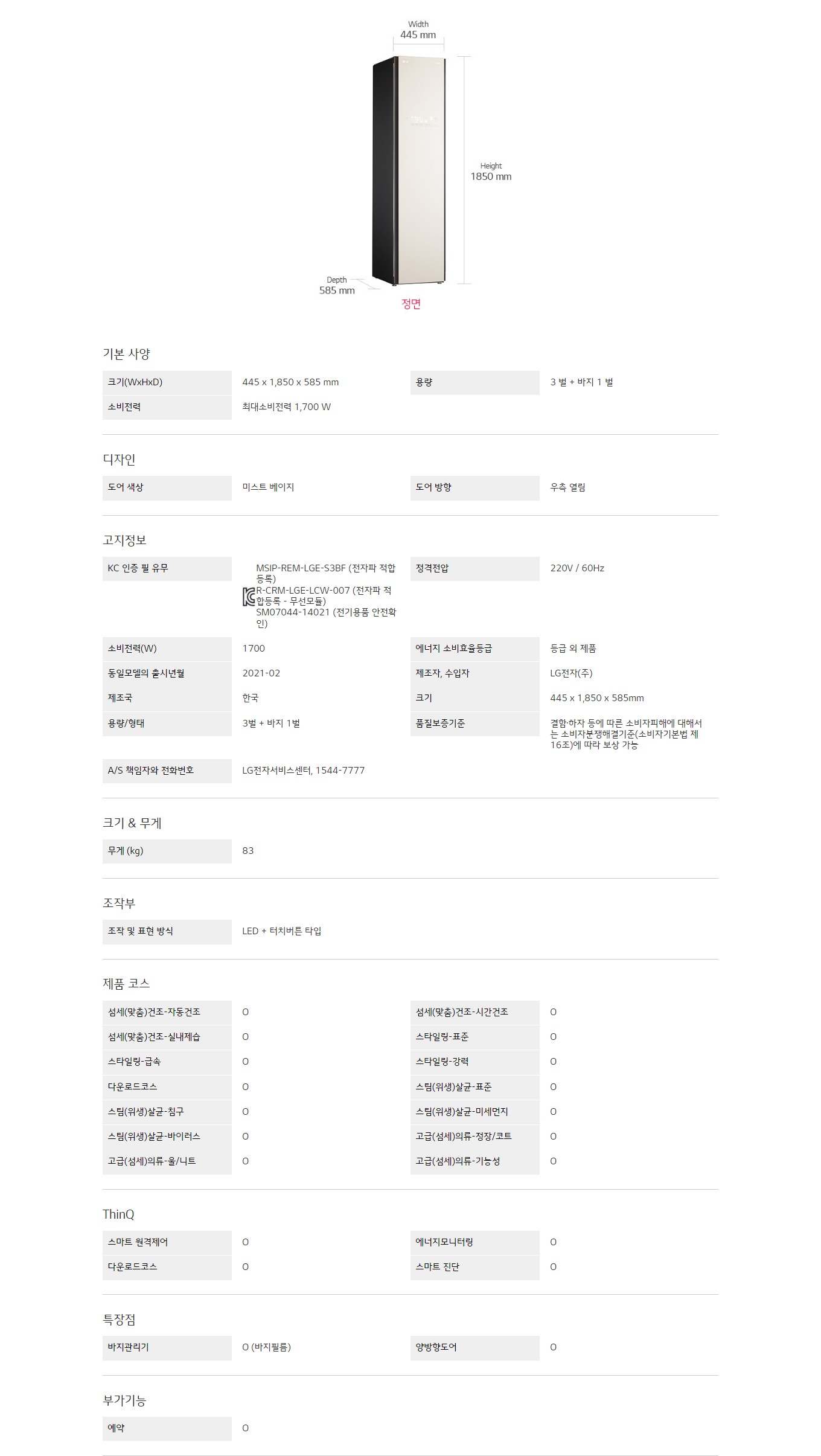Screen dimensions: 821x1456
Task: Click the 도어 색상 미스트 베이지 value
Action: (268, 487)
